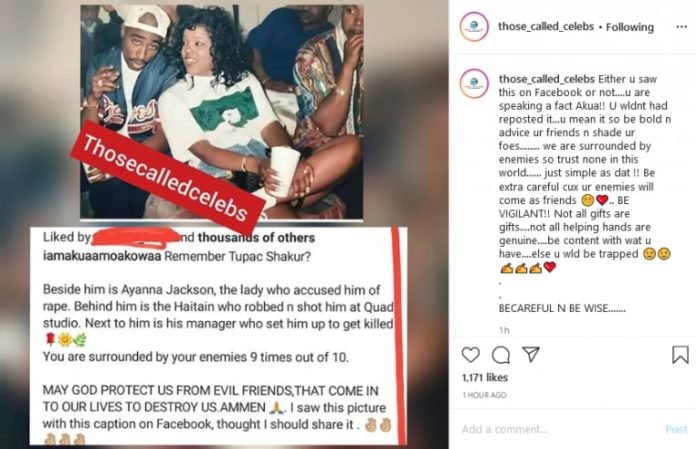Share post with paper plane icon
The width and height of the screenshot is (696, 449).
click(531, 354)
